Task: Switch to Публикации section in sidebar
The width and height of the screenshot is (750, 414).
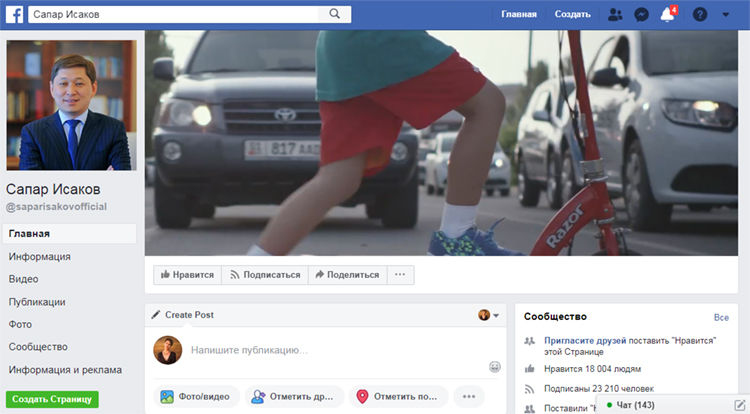Action: [x=37, y=301]
